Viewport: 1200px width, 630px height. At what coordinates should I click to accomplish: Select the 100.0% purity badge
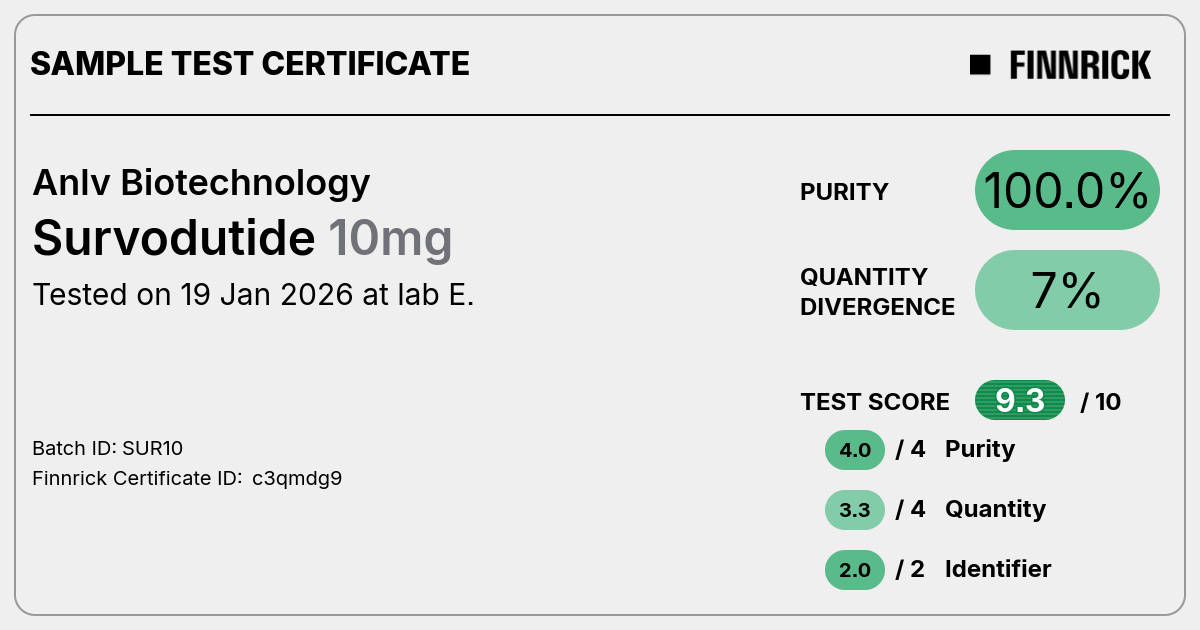(x=1067, y=190)
